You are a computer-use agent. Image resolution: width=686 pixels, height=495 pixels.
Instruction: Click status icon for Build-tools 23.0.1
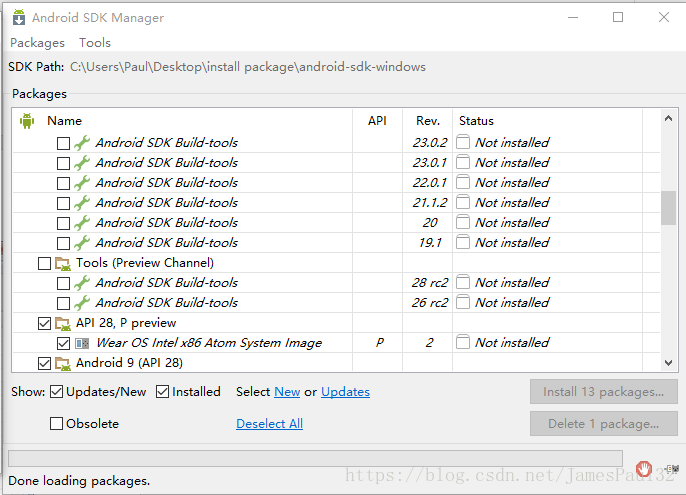[x=463, y=162]
